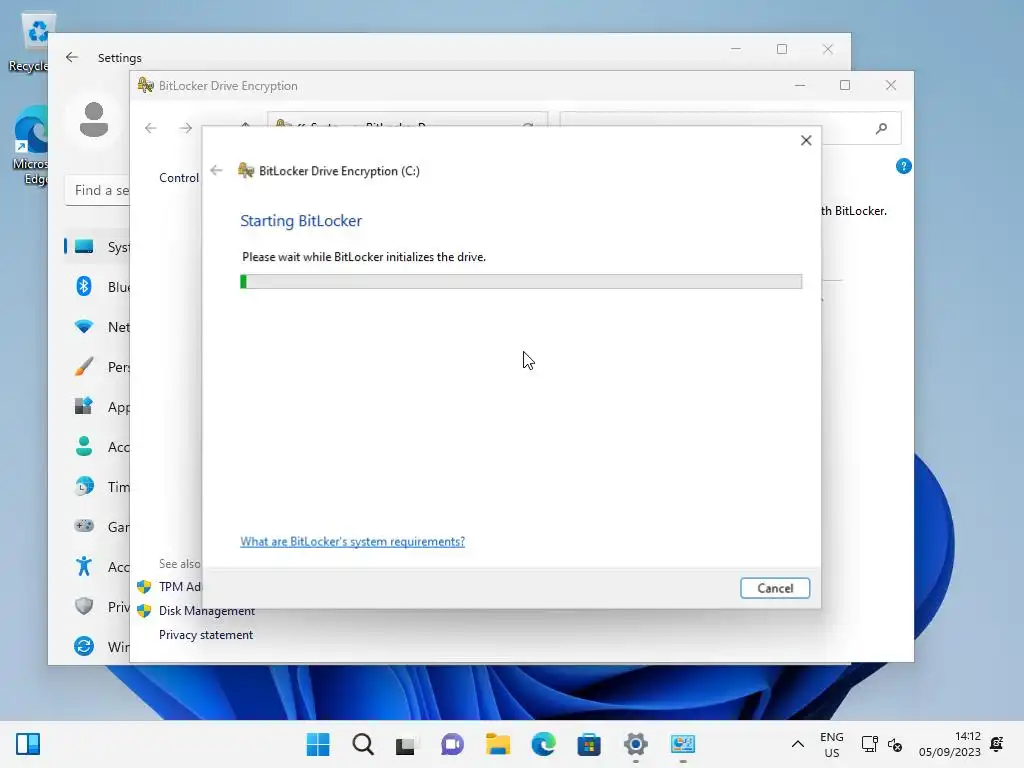Select Bluetooth category icon in Settings
The width and height of the screenshot is (1024, 768).
[84, 286]
